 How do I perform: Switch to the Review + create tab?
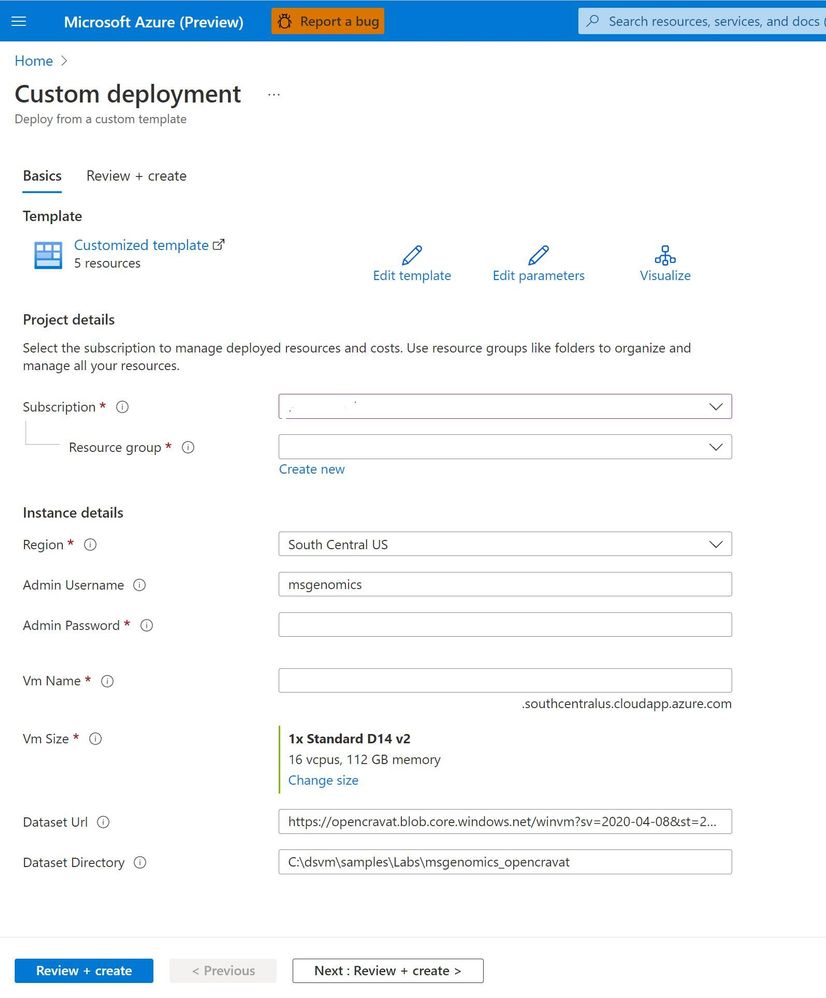[136, 176]
